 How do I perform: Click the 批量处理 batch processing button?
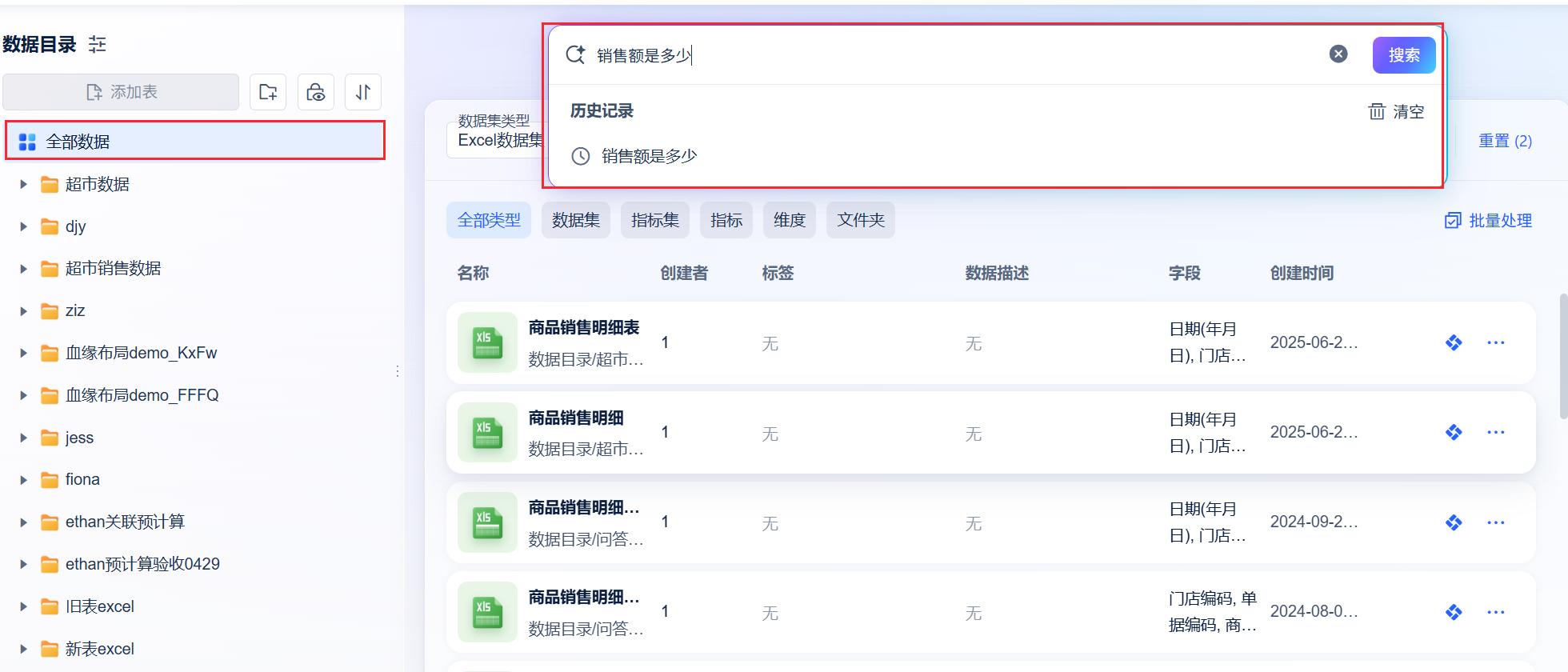[1489, 220]
